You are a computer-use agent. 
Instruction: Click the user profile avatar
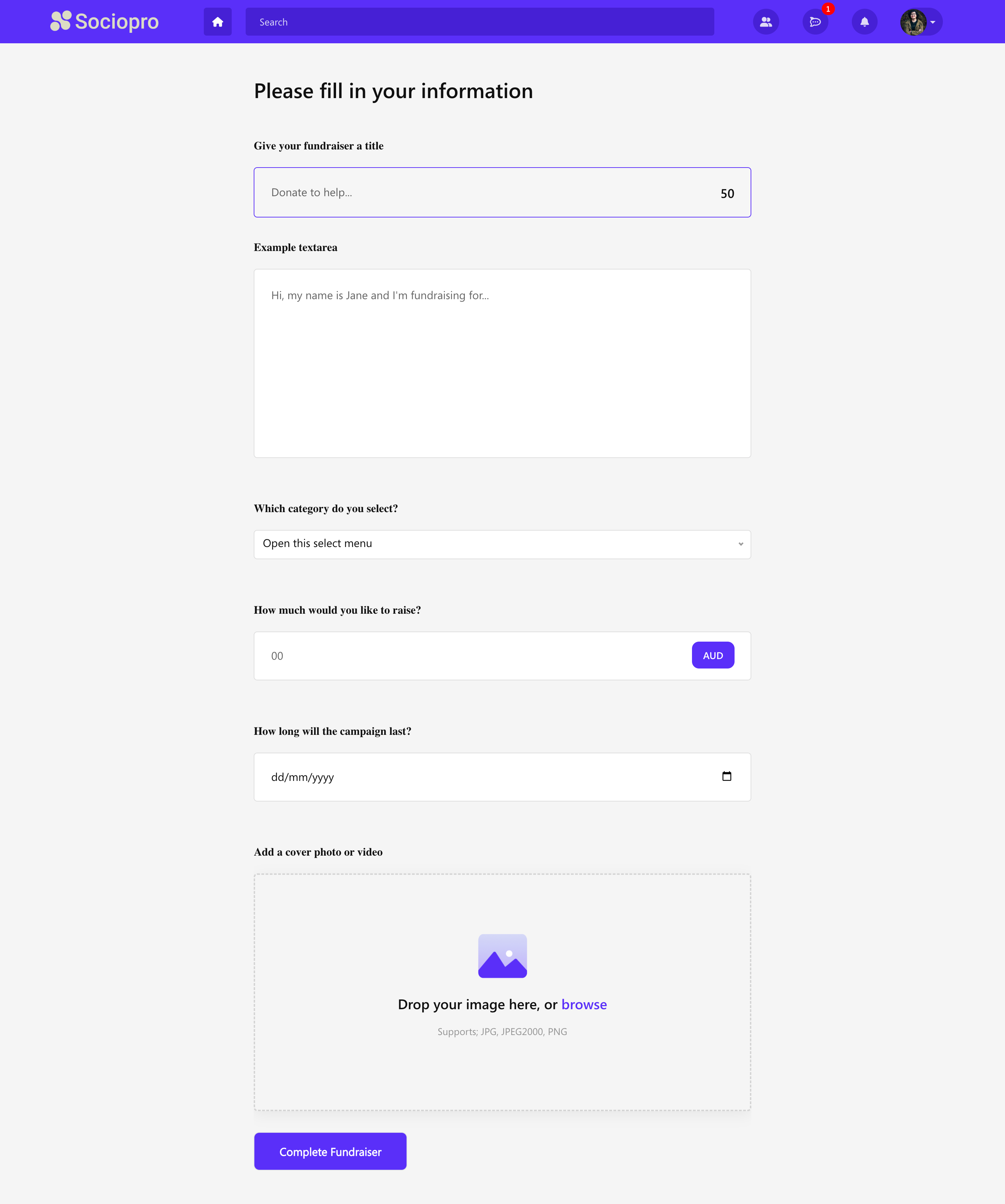913,22
